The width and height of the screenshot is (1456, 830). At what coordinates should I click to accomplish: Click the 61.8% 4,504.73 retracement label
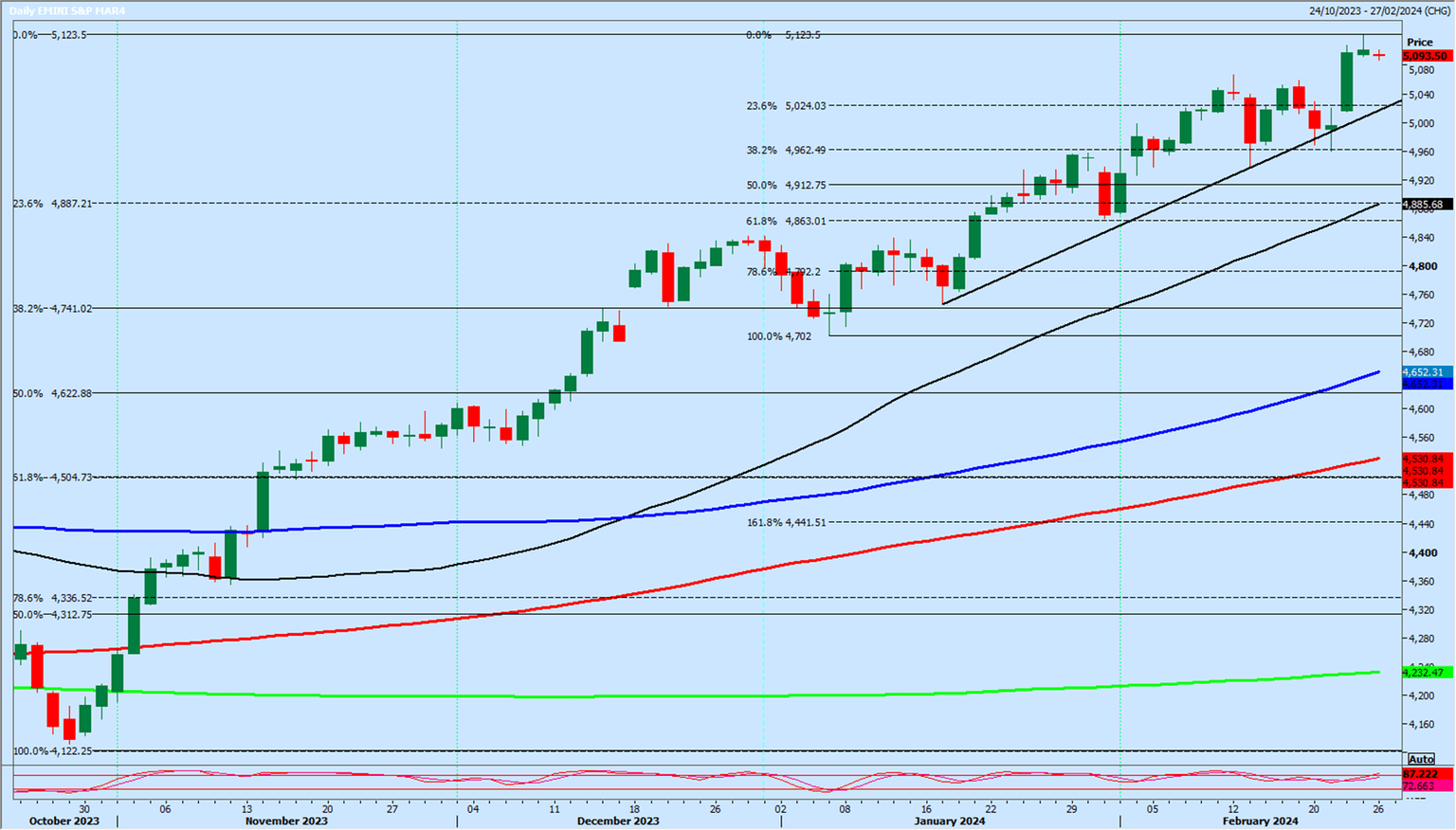pyautogui.click(x=52, y=478)
